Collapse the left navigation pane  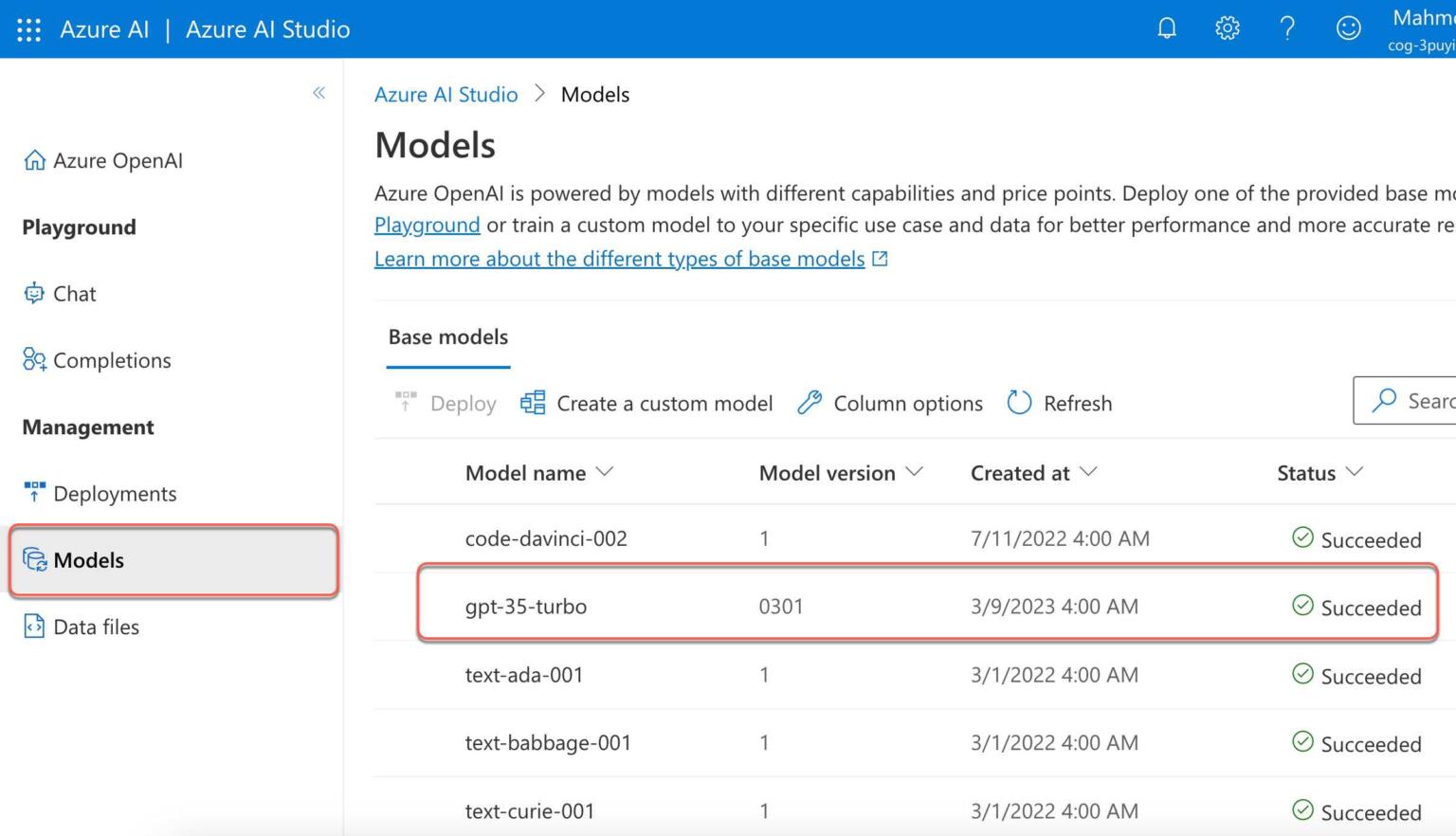click(x=319, y=93)
